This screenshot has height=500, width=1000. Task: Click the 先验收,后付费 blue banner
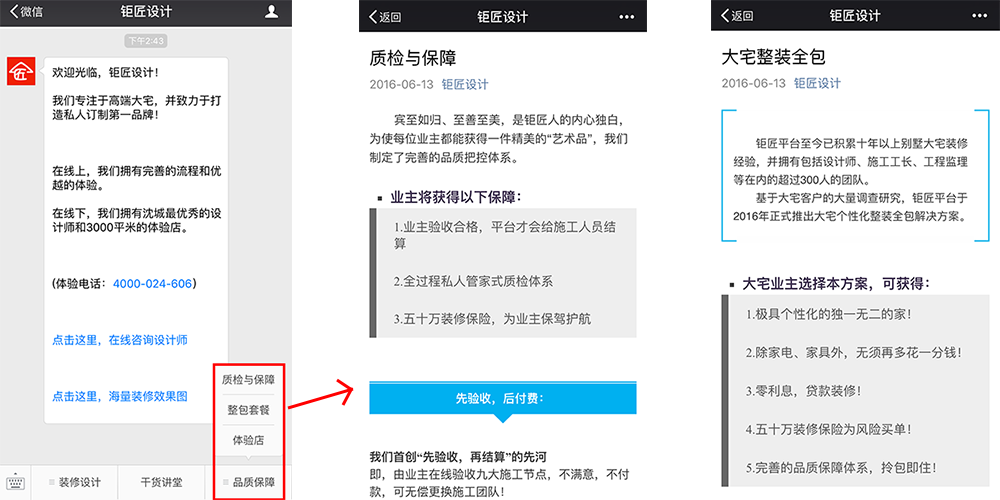click(x=503, y=399)
